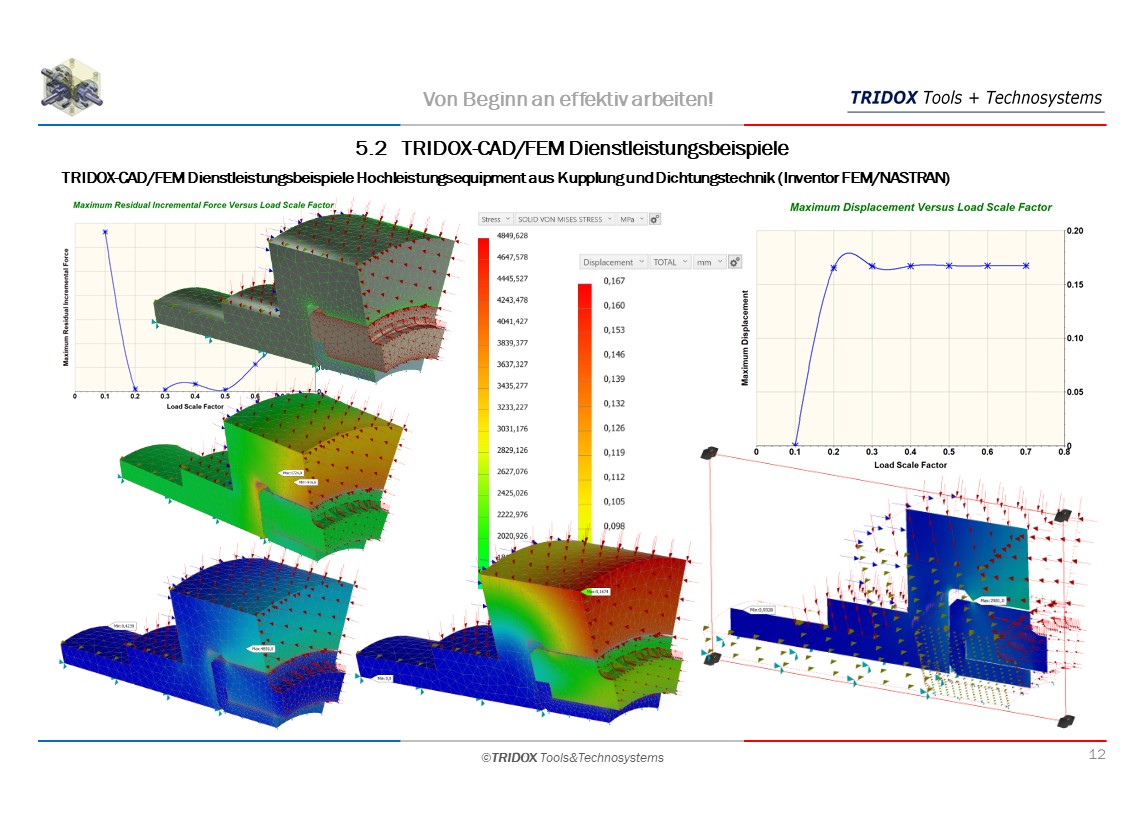
Task: Open the stress legend settings gear
Action: coord(655,219)
